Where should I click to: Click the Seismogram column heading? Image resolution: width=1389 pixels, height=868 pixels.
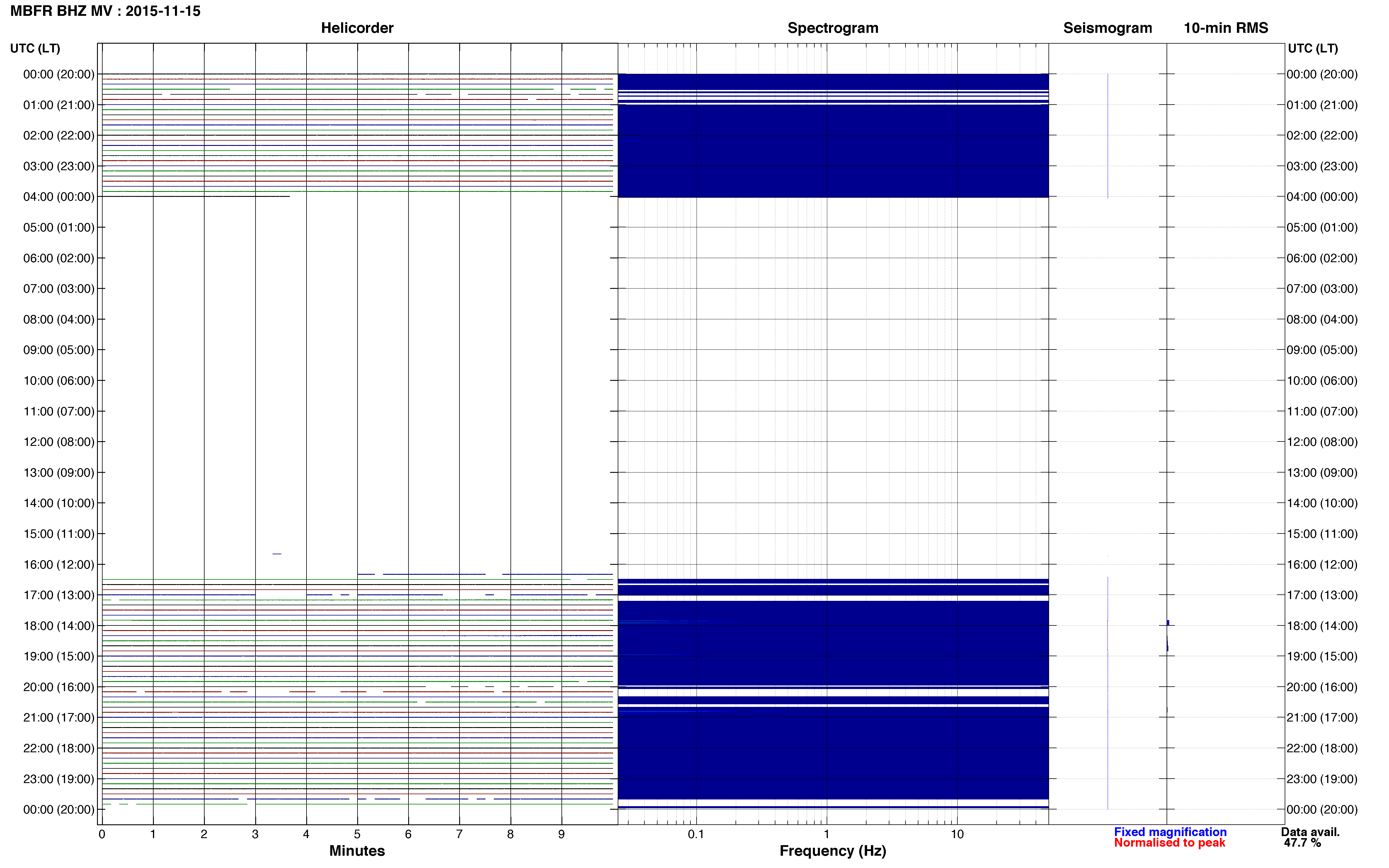point(1107,28)
